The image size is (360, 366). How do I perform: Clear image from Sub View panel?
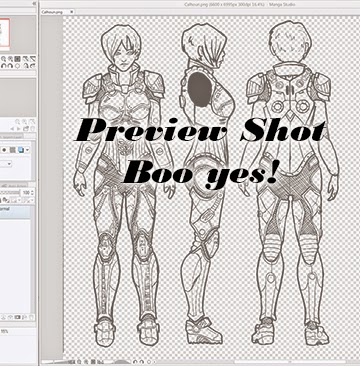click(32, 129)
